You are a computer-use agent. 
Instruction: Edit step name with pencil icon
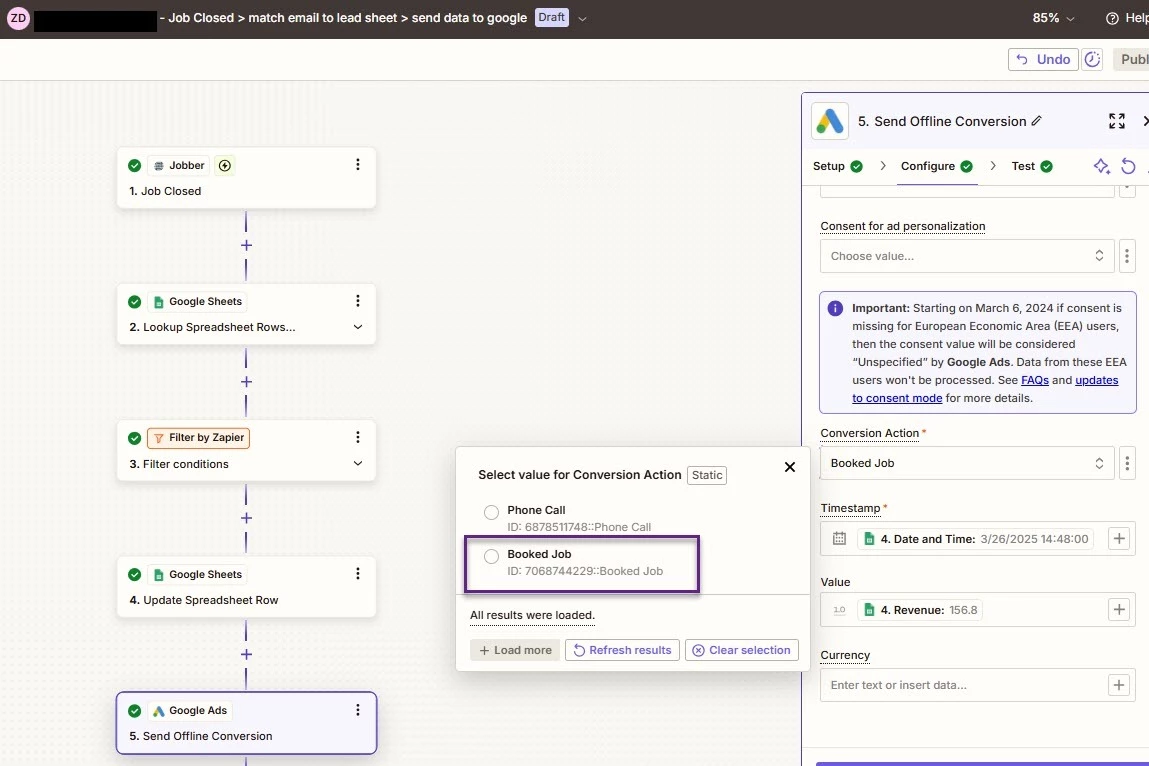tap(1036, 121)
